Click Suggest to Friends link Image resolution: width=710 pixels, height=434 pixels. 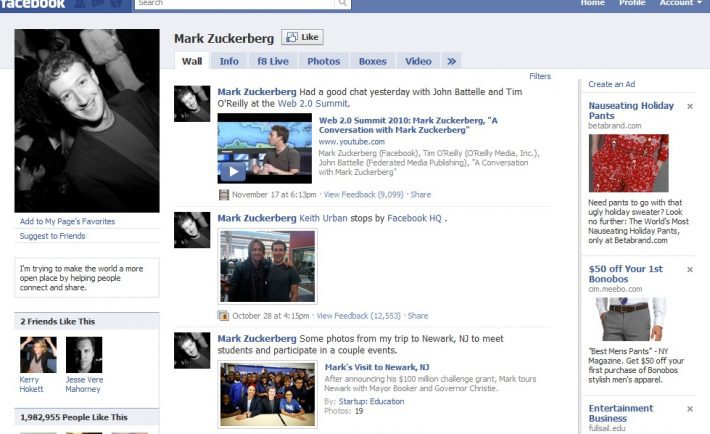[x=53, y=236]
